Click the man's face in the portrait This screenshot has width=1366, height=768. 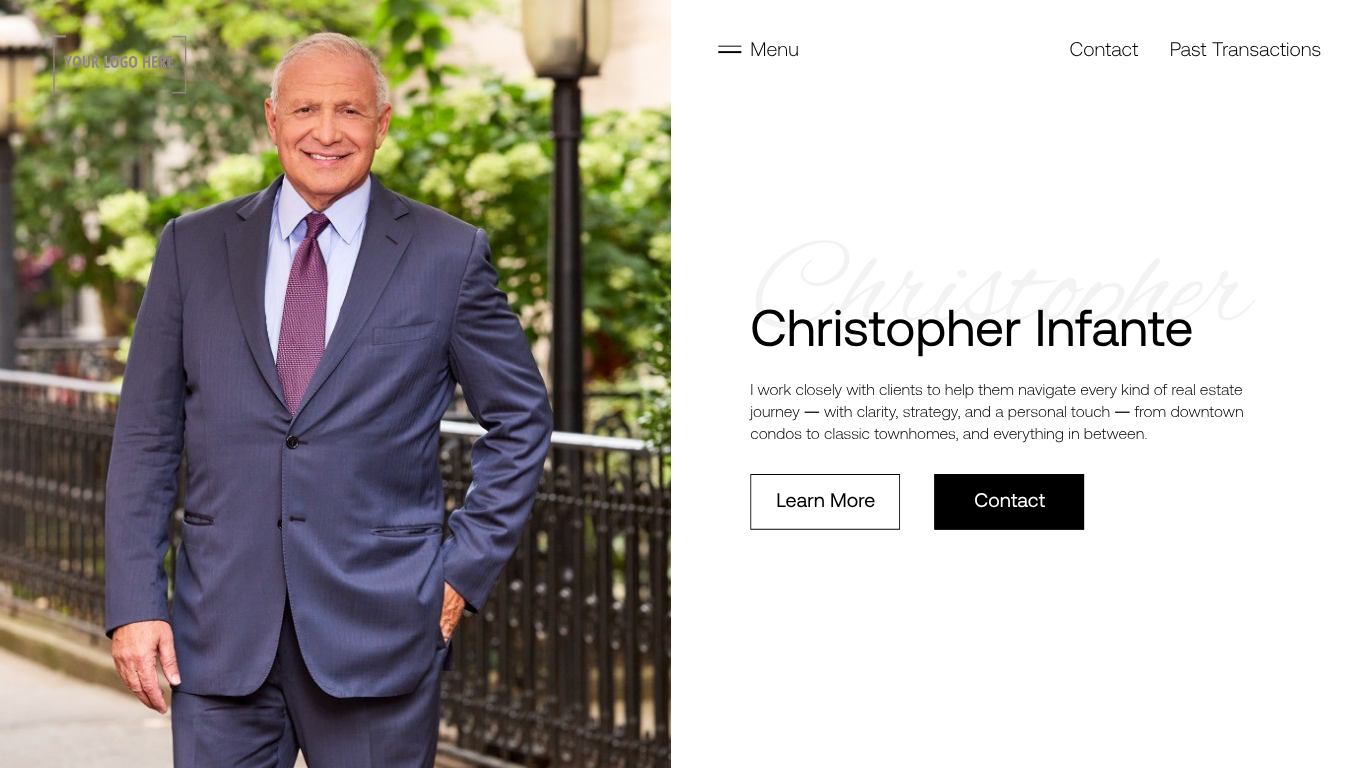327,115
